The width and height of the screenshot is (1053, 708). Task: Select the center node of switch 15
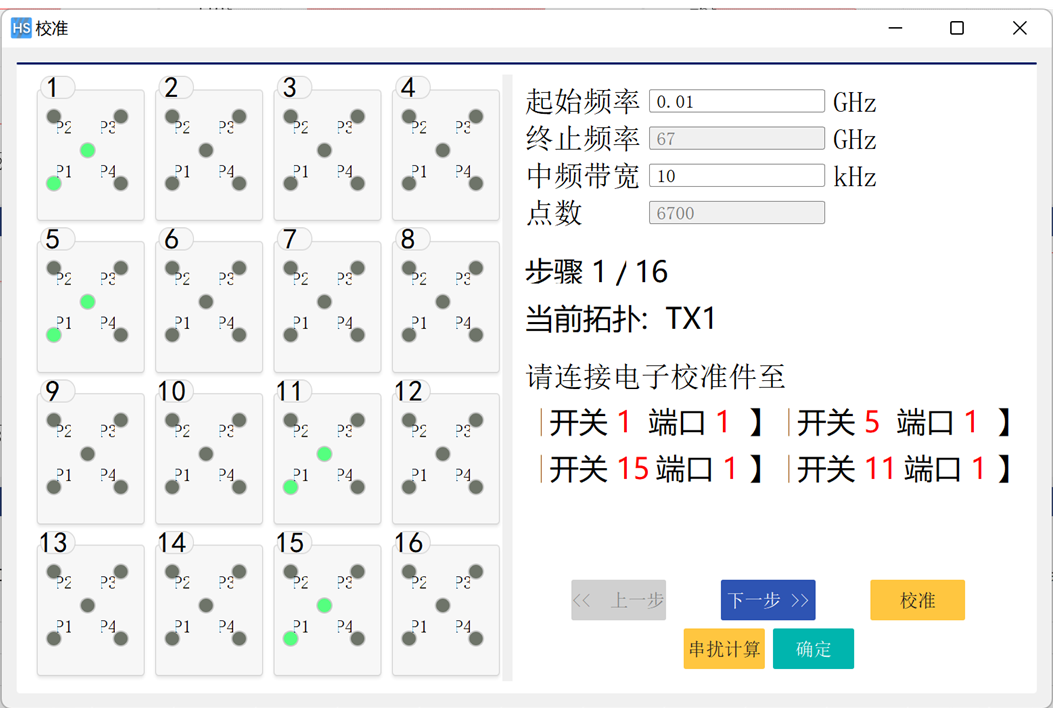[324, 605]
